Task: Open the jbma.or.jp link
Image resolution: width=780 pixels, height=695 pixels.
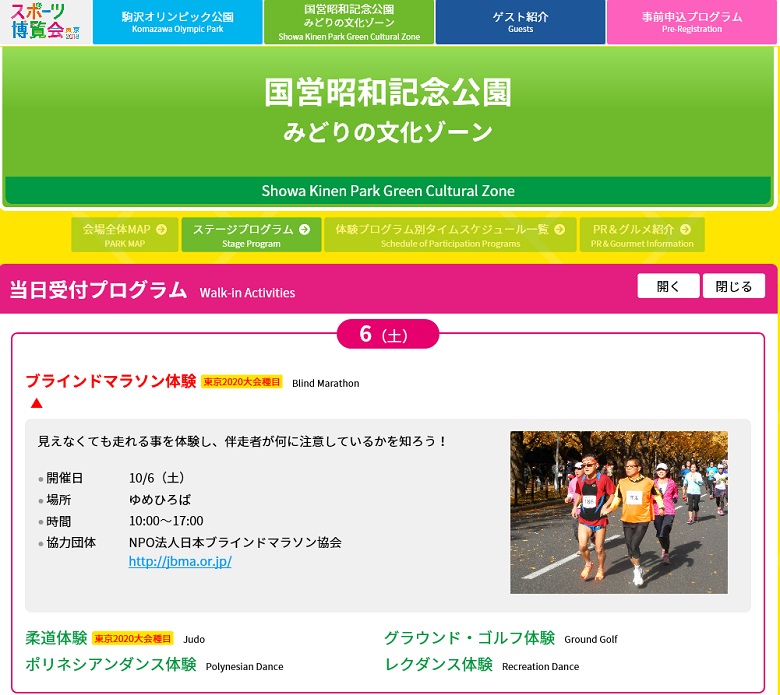Action: pyautogui.click(x=180, y=561)
